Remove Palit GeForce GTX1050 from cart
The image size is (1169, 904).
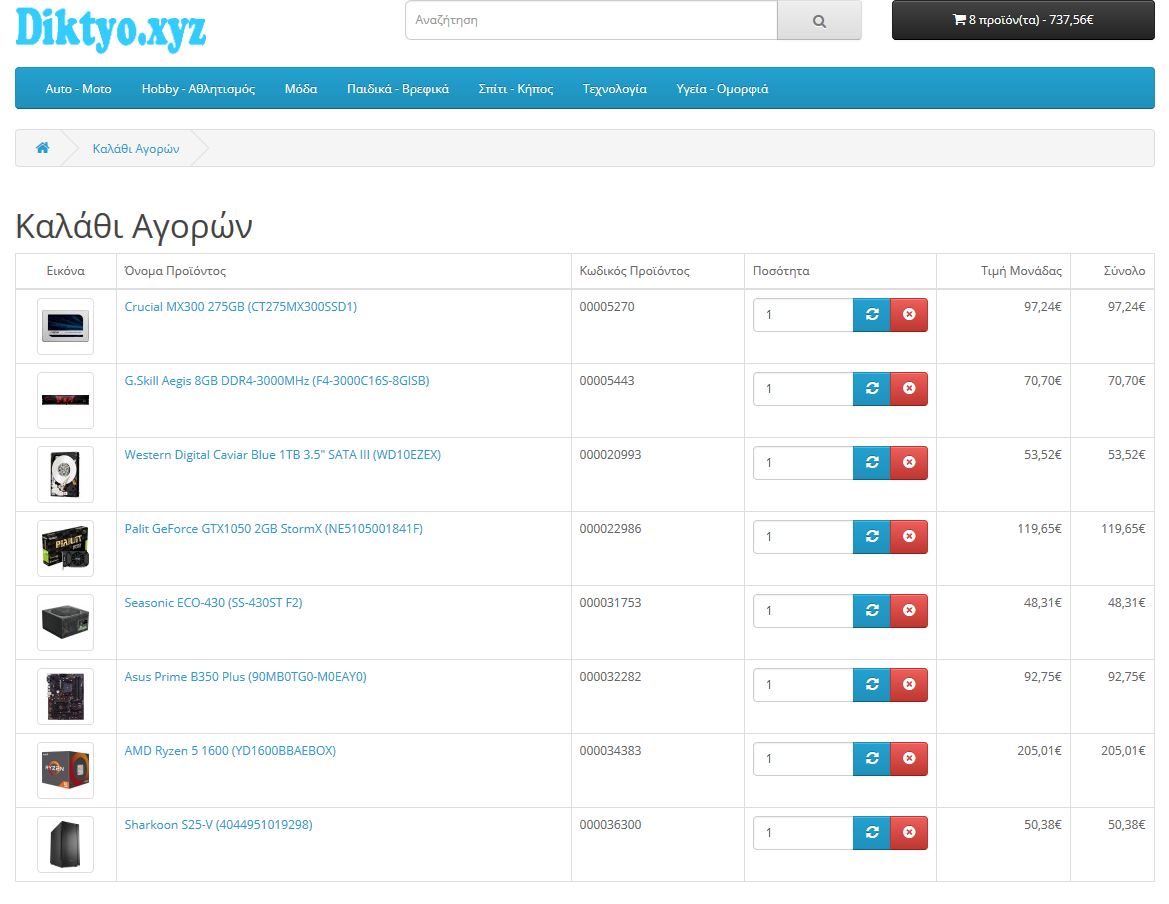pos(909,537)
